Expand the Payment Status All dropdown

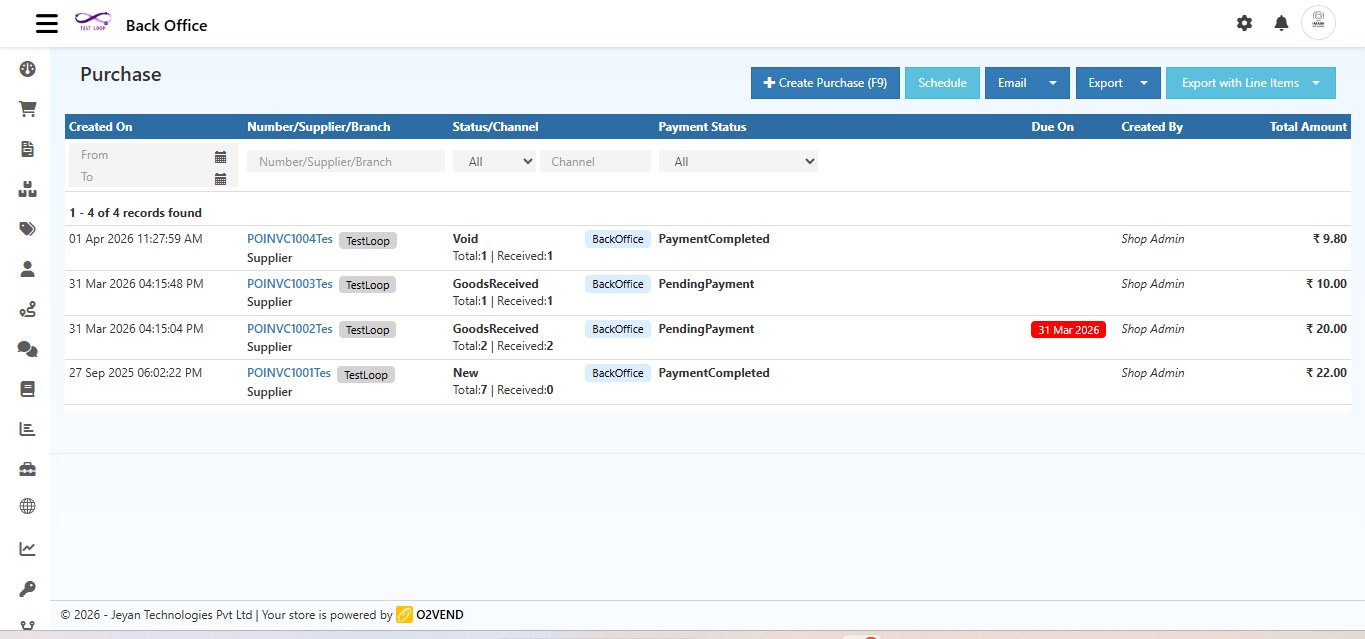(738, 160)
